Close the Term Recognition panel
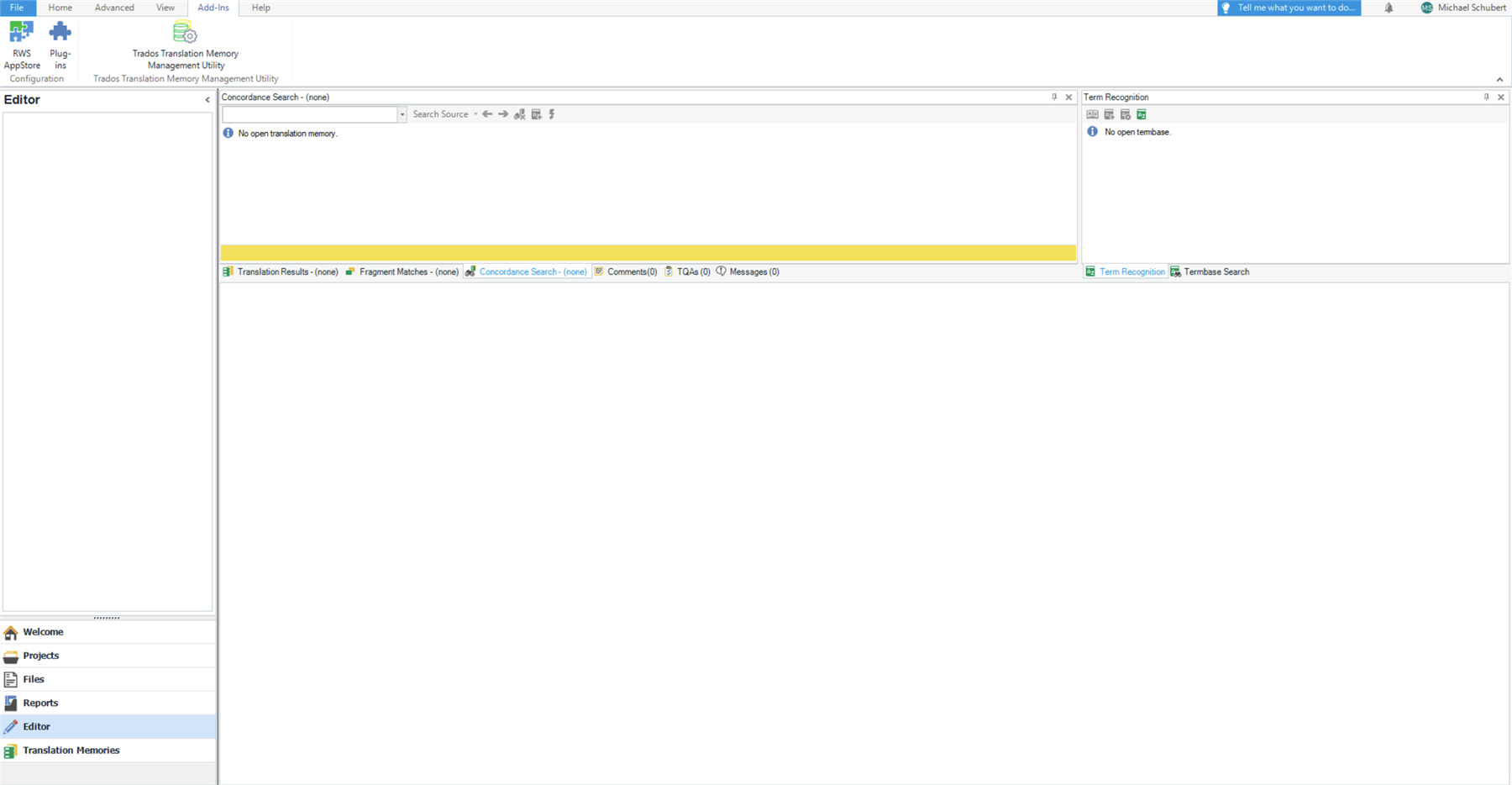Image resolution: width=1512 pixels, height=785 pixels. [1501, 97]
